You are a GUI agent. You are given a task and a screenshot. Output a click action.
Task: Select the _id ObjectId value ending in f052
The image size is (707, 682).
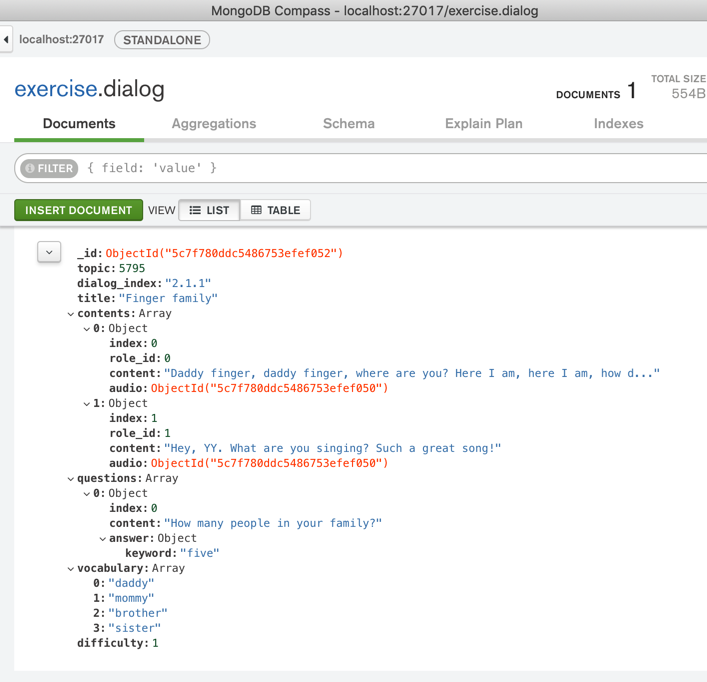click(225, 253)
